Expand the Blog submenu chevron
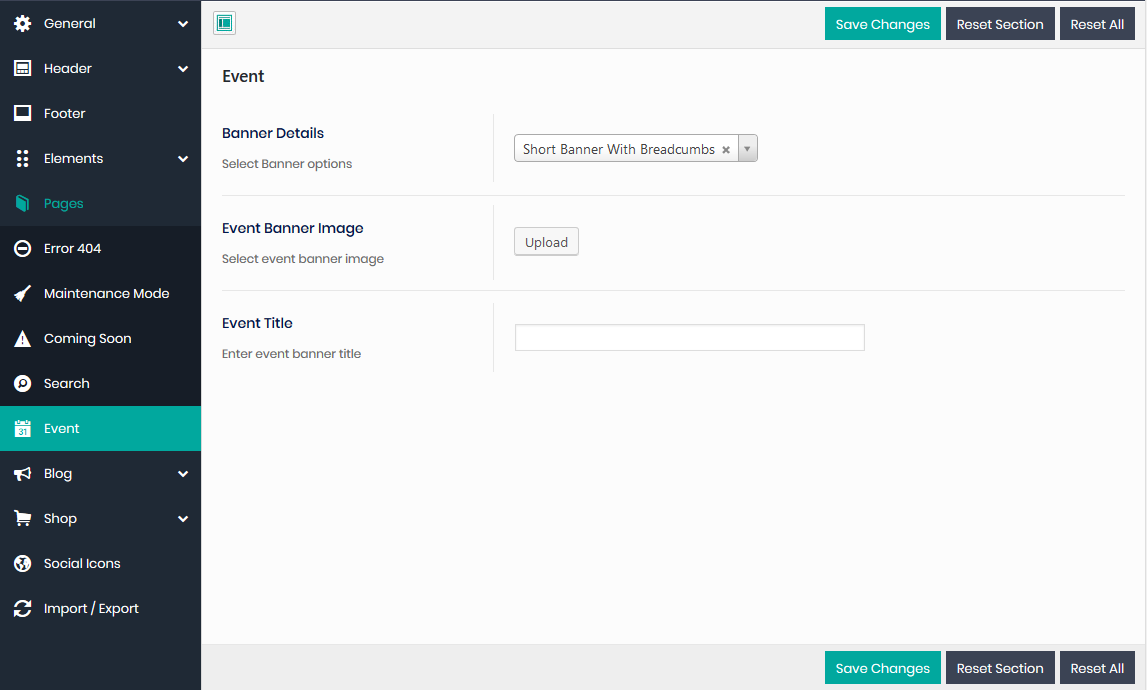The height and width of the screenshot is (690, 1147). (183, 474)
